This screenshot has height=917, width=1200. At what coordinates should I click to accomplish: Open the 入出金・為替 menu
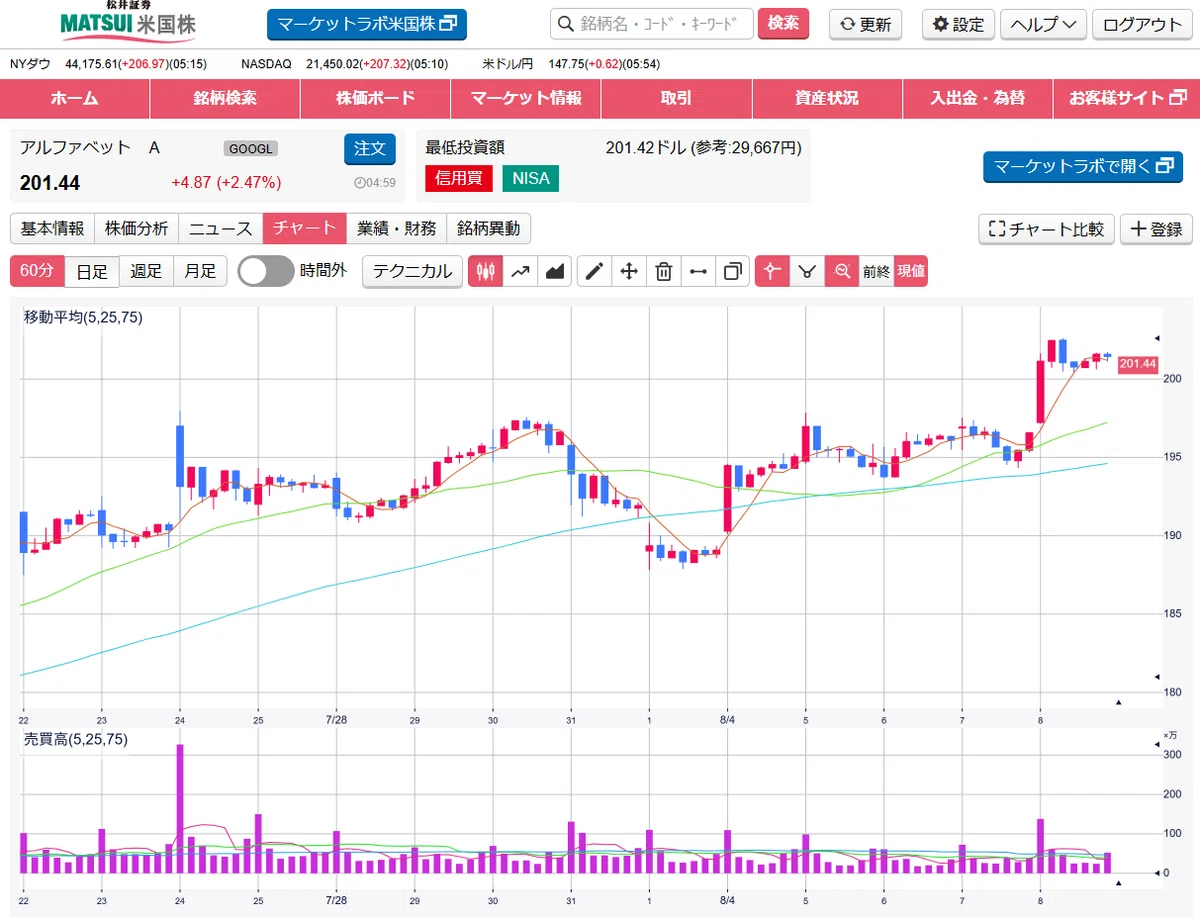point(977,98)
